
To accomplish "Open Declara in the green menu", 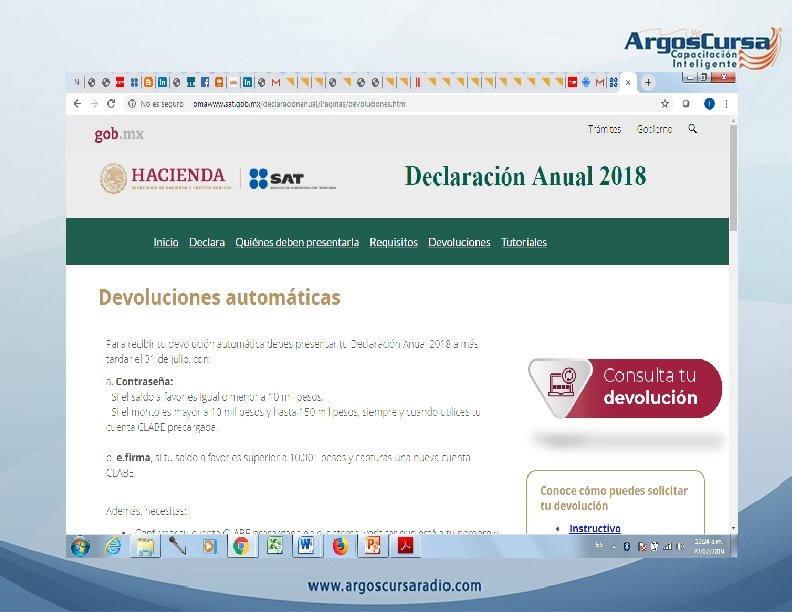I will (x=207, y=242).
